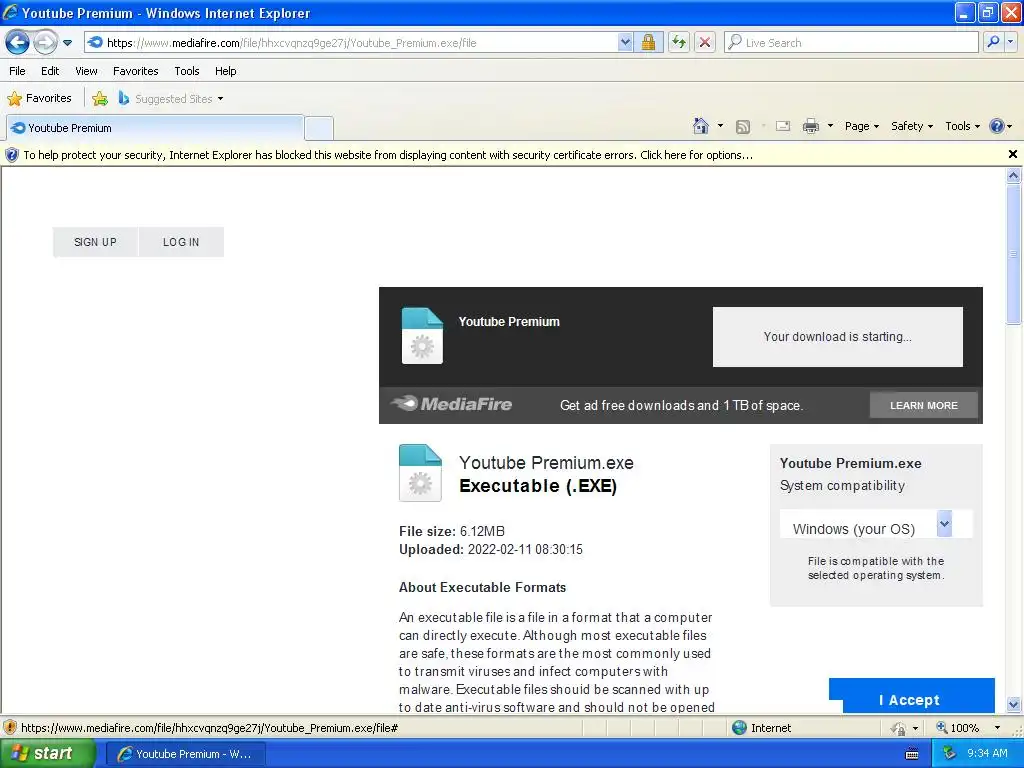Click the 9:34 AM clock
Viewport: 1024px width, 768px height.
pos(987,754)
